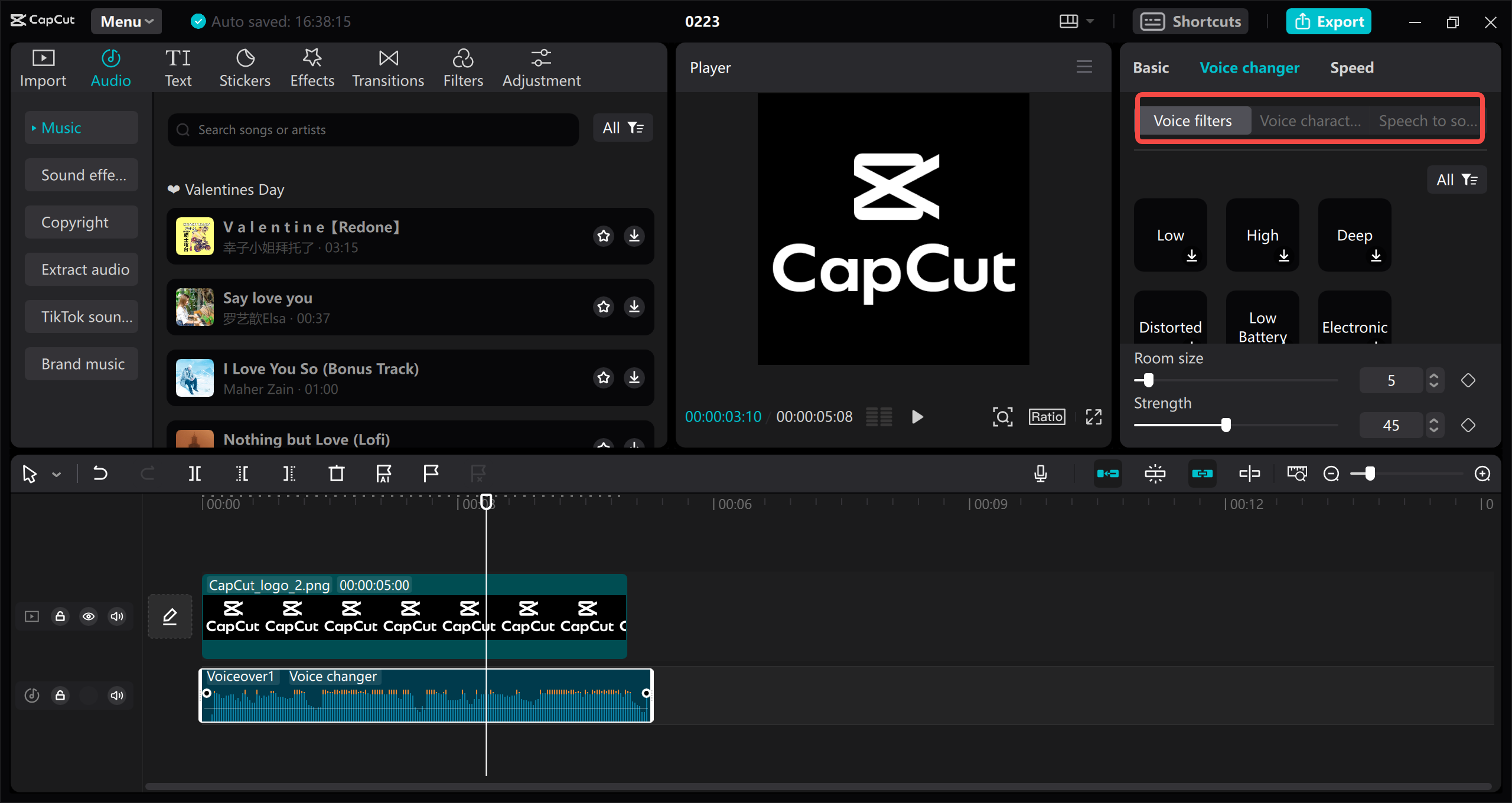
Task: Open the Menu dropdown
Action: tap(126, 21)
